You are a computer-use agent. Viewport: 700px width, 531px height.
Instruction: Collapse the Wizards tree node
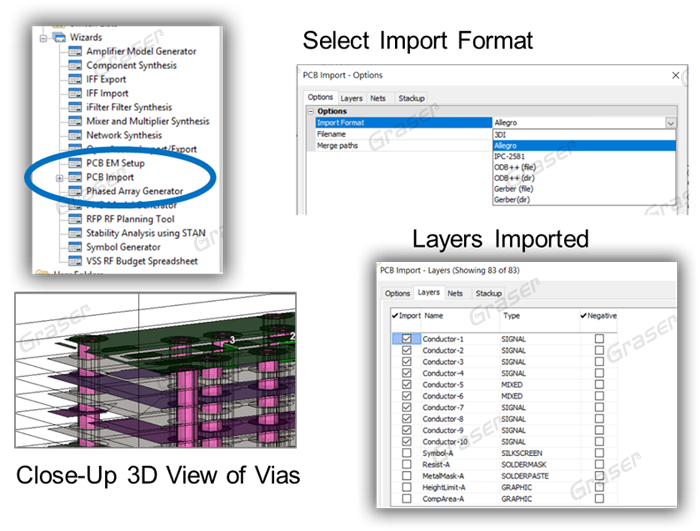43,38
